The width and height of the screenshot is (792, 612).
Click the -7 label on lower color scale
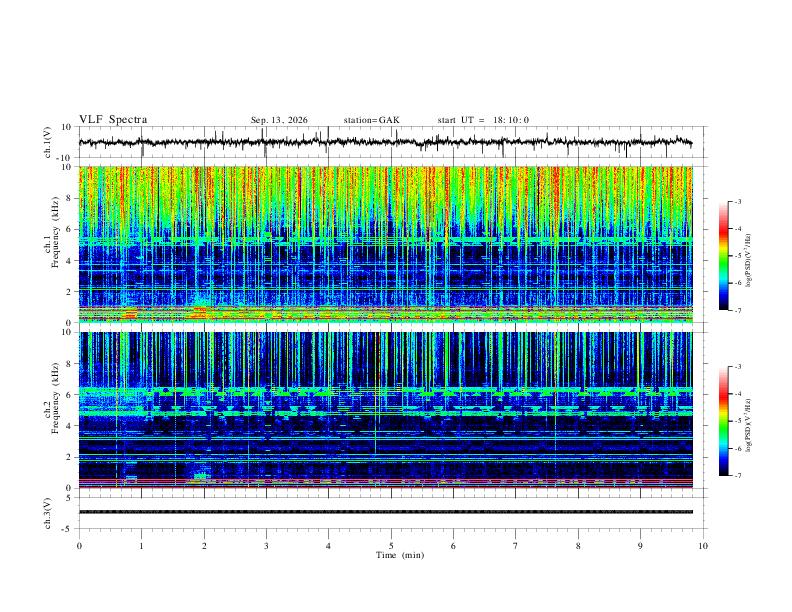click(x=737, y=475)
